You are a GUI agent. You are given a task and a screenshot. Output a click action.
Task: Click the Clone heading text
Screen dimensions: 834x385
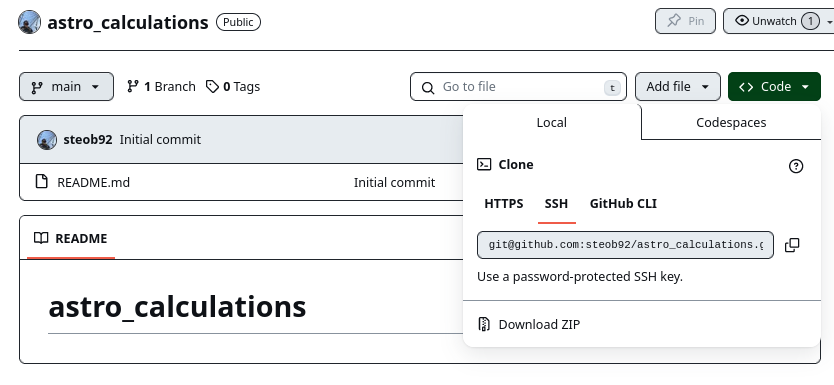(x=516, y=165)
